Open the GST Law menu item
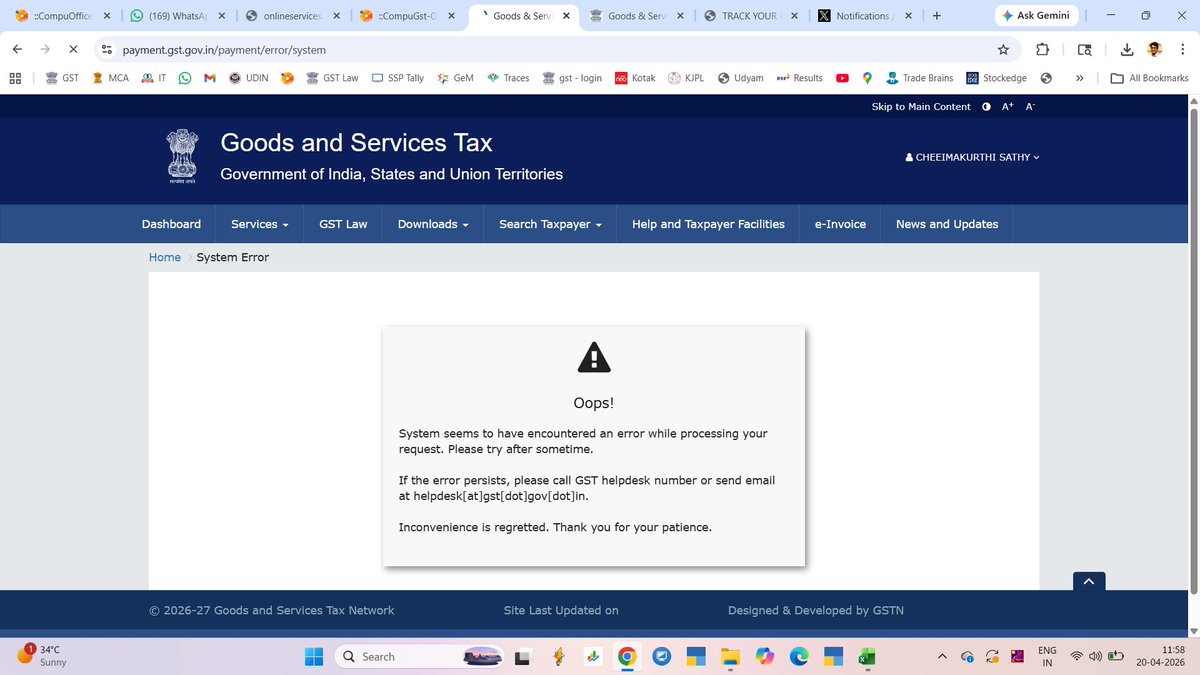The image size is (1200, 675). click(x=343, y=224)
